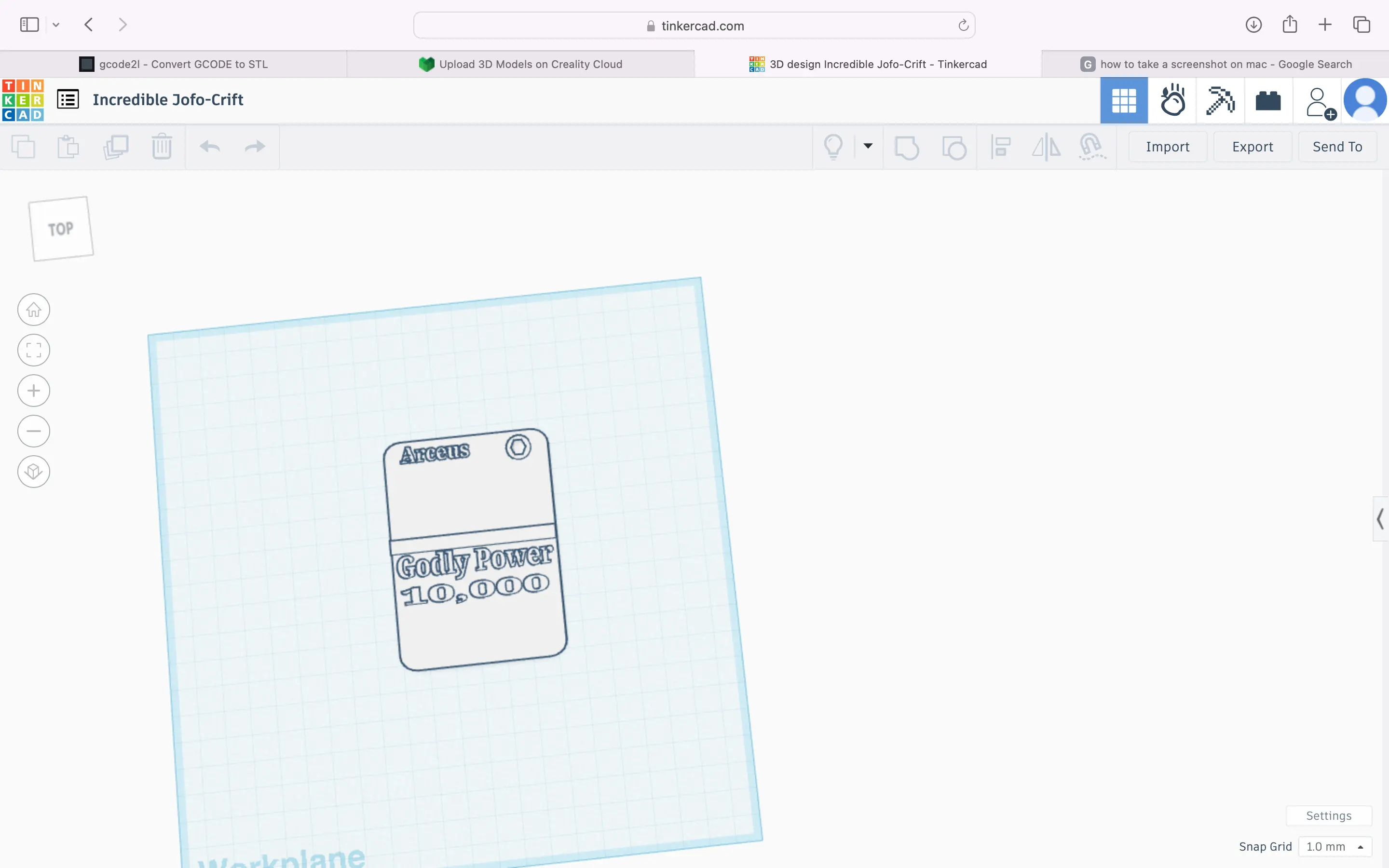Go back with Safari's back arrow
The width and height of the screenshot is (1389, 868).
(88, 25)
